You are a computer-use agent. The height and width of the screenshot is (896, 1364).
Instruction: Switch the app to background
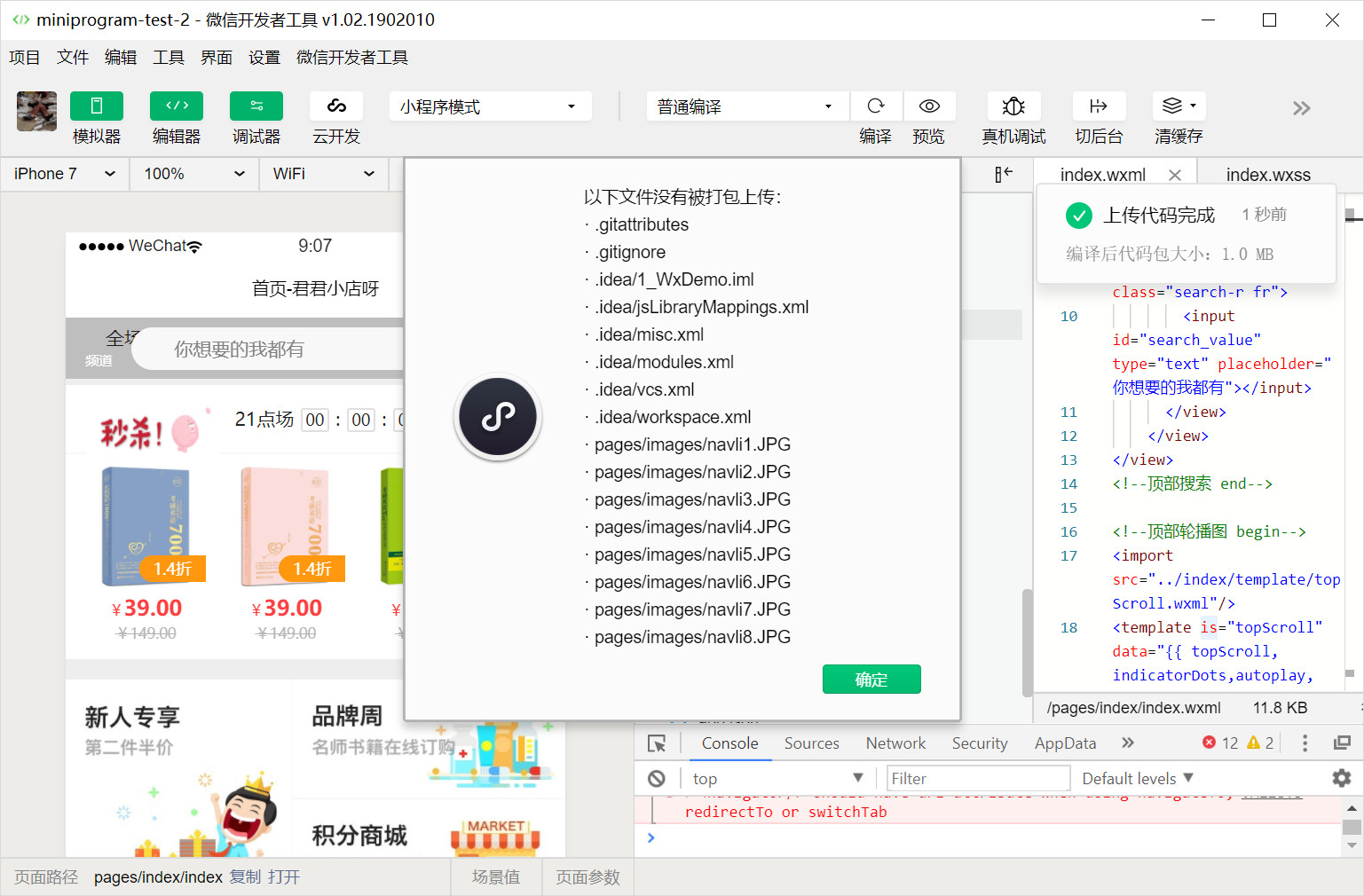click(1099, 106)
